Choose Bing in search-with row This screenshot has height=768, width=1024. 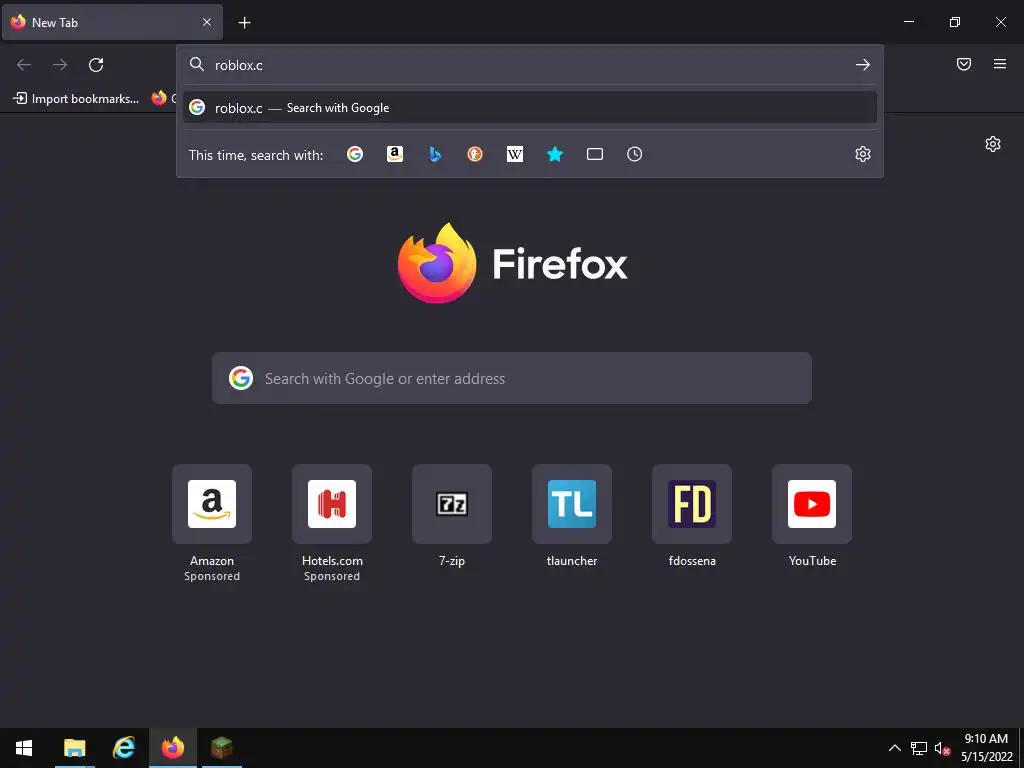point(435,154)
